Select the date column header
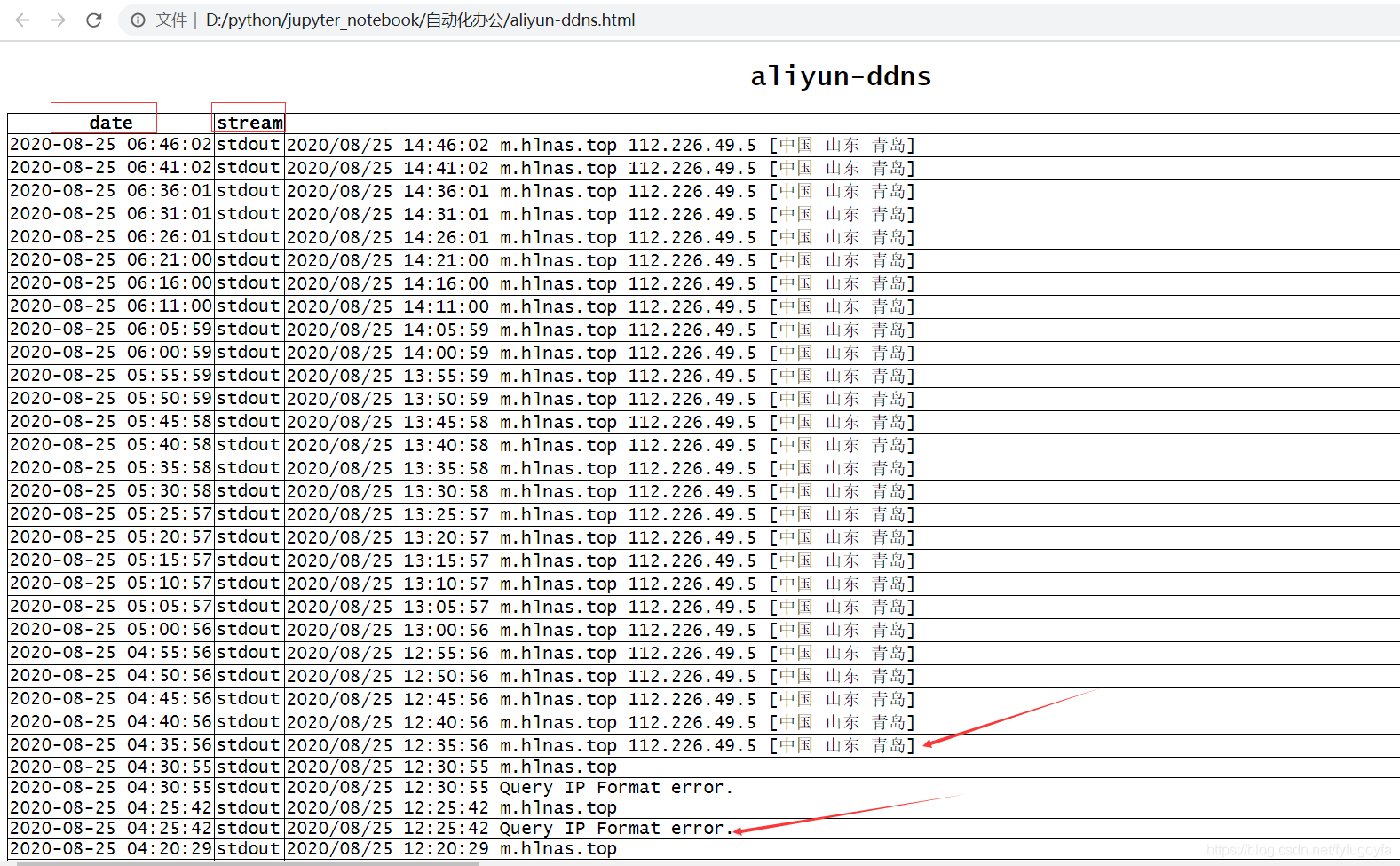 111,123
